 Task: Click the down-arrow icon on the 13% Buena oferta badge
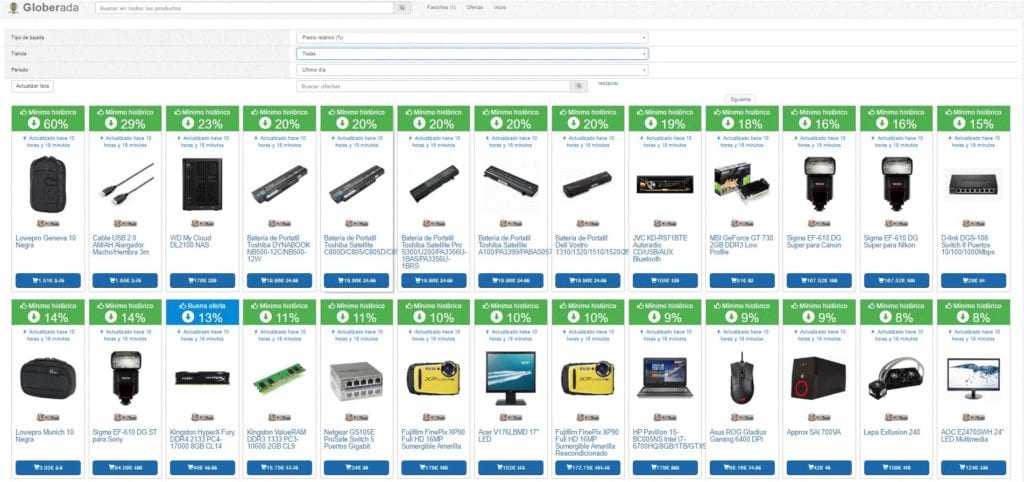[193, 317]
